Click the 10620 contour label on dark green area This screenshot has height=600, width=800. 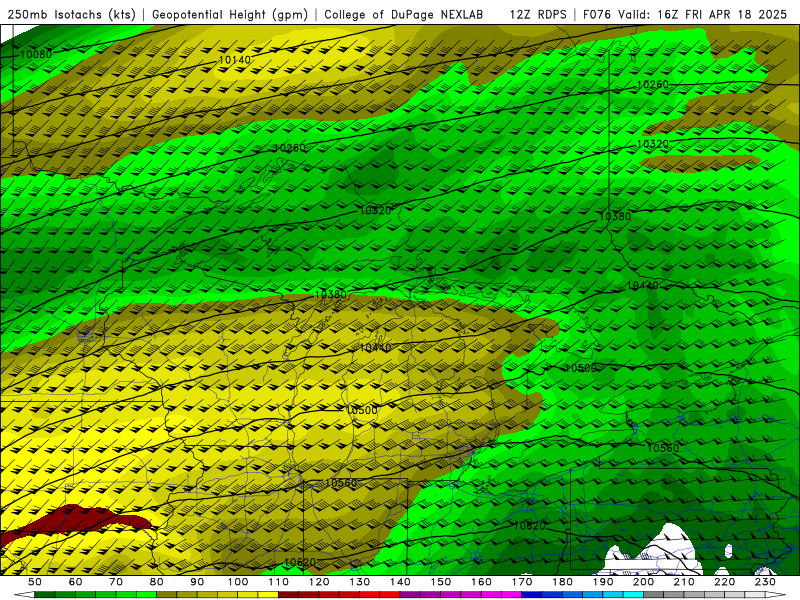[x=530, y=526]
